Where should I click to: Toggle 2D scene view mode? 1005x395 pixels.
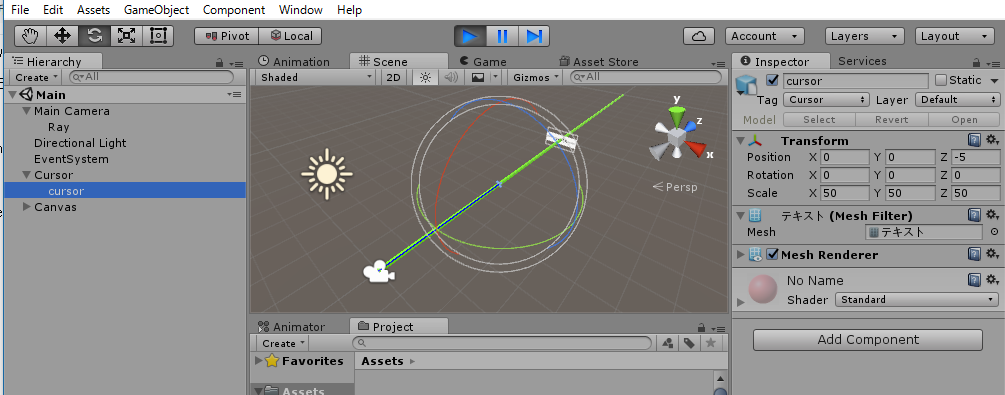coord(394,77)
